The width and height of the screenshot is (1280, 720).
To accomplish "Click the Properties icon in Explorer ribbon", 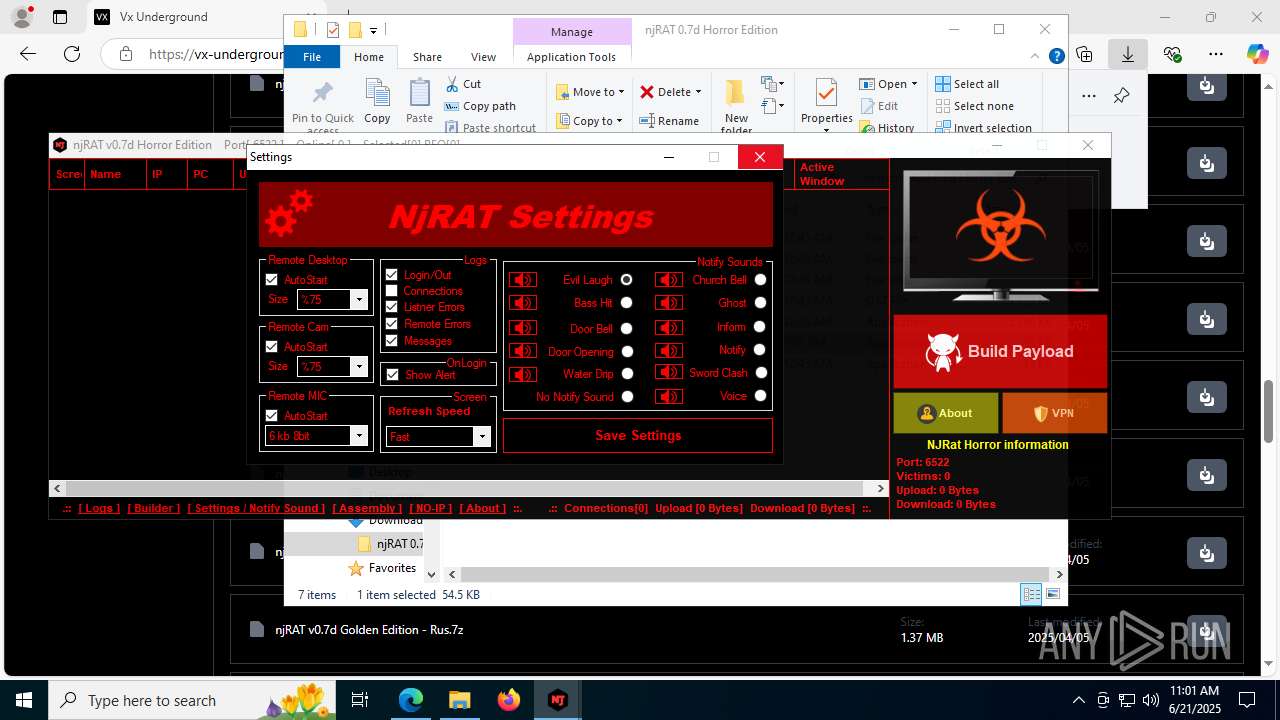I will tap(826, 104).
